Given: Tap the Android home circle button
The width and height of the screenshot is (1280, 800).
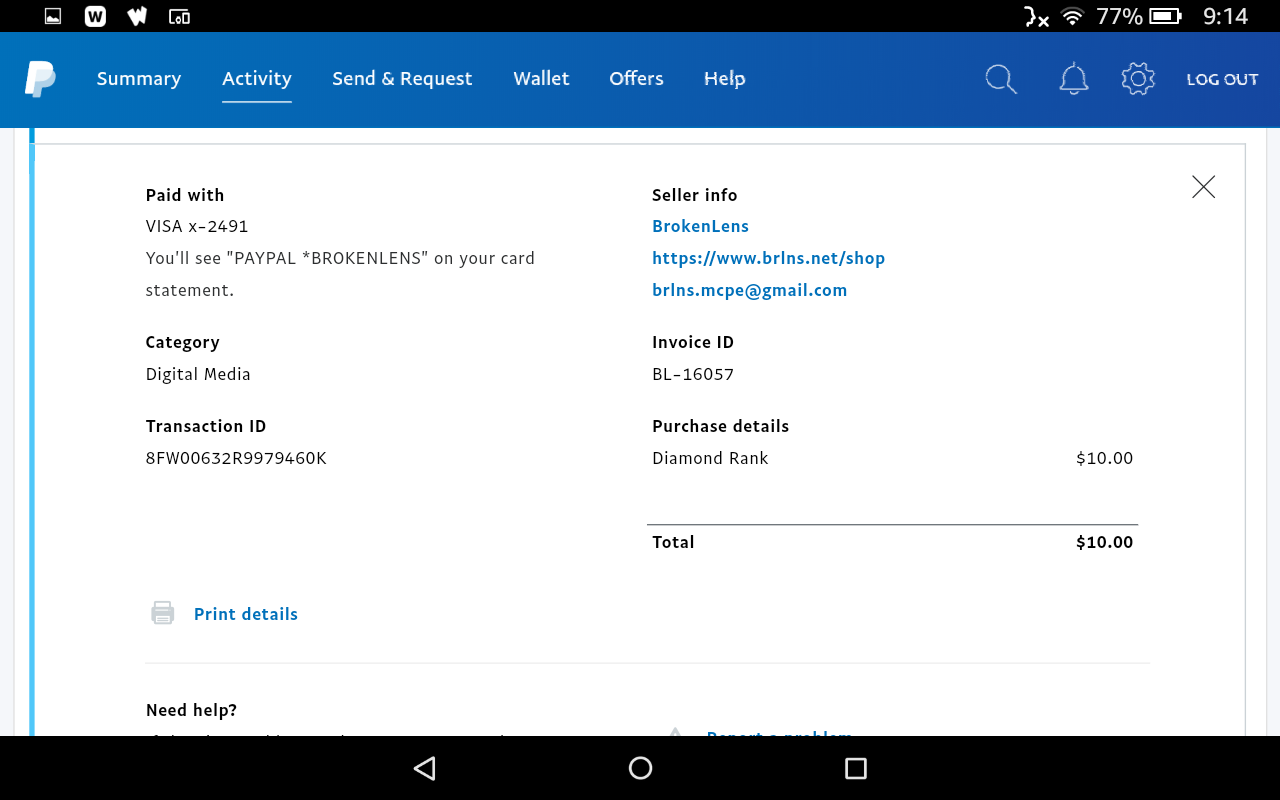Looking at the screenshot, I should pos(640,768).
